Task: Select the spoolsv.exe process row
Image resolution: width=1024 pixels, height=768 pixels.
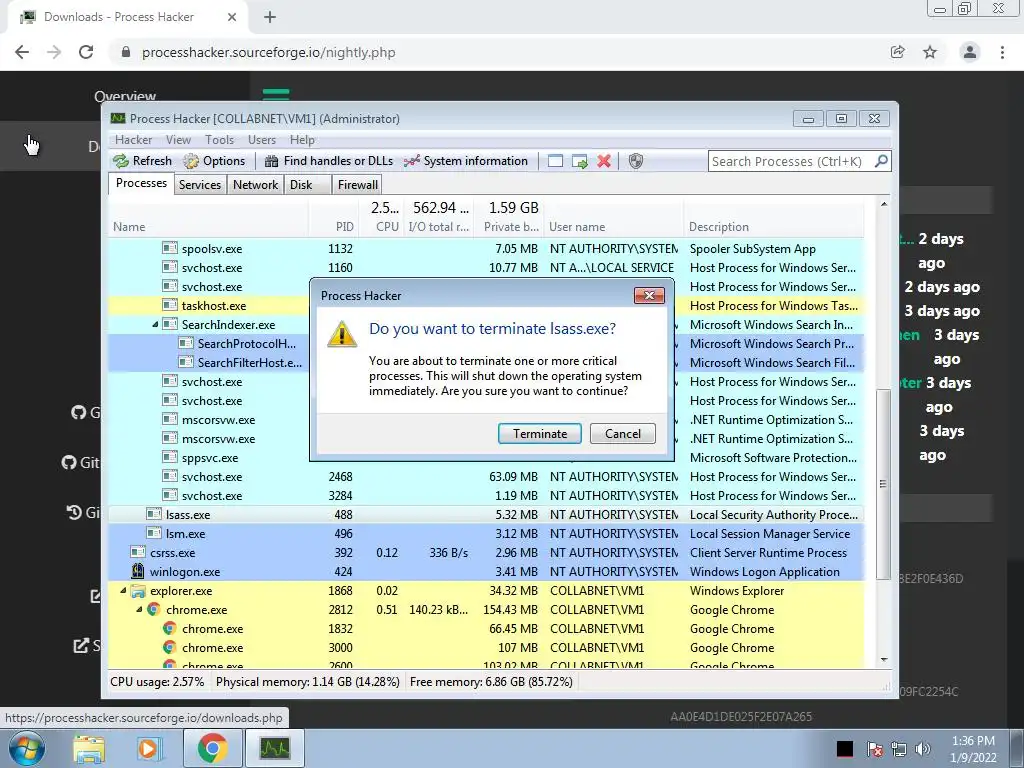Action: 486,249
